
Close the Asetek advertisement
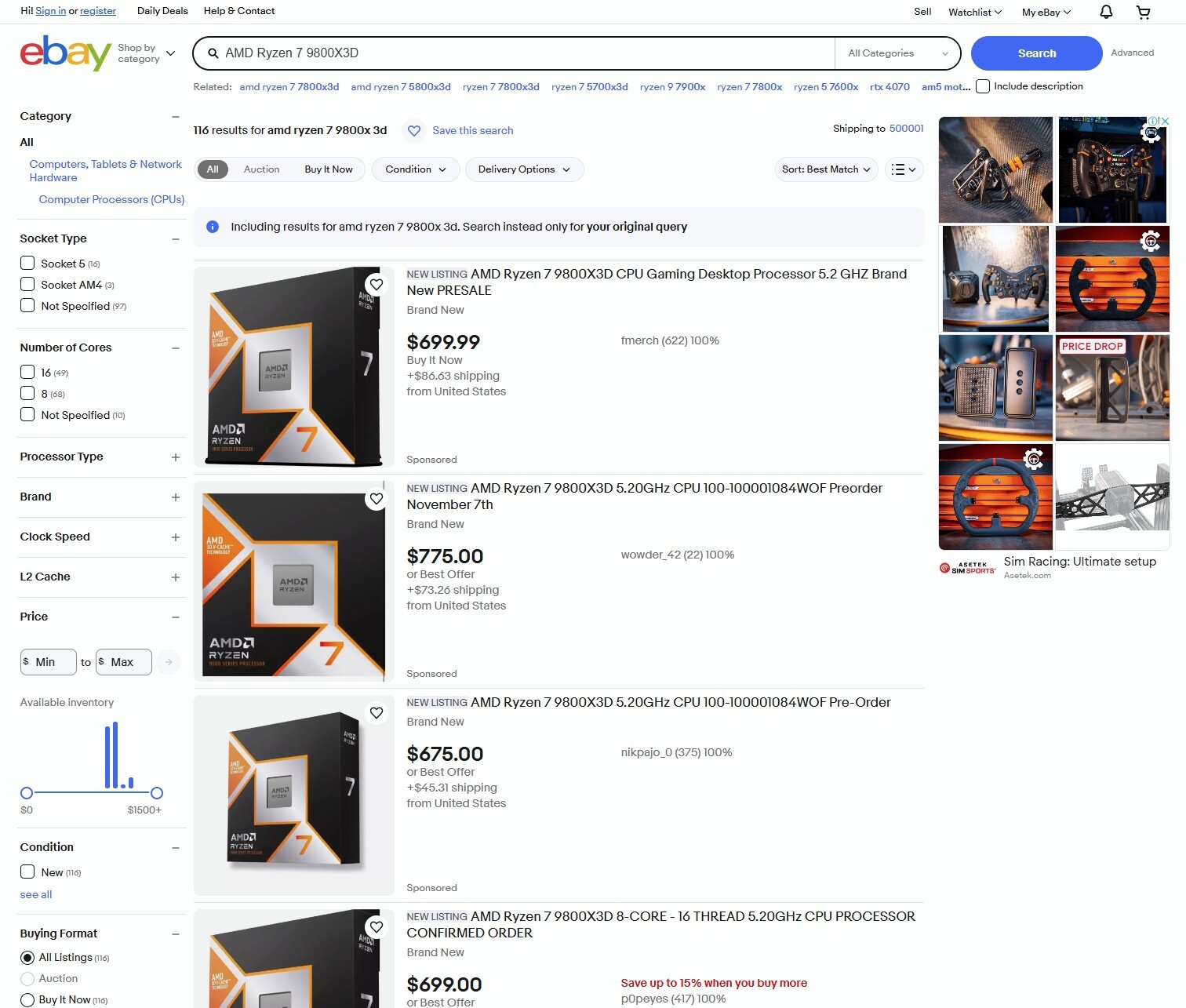tap(1165, 121)
